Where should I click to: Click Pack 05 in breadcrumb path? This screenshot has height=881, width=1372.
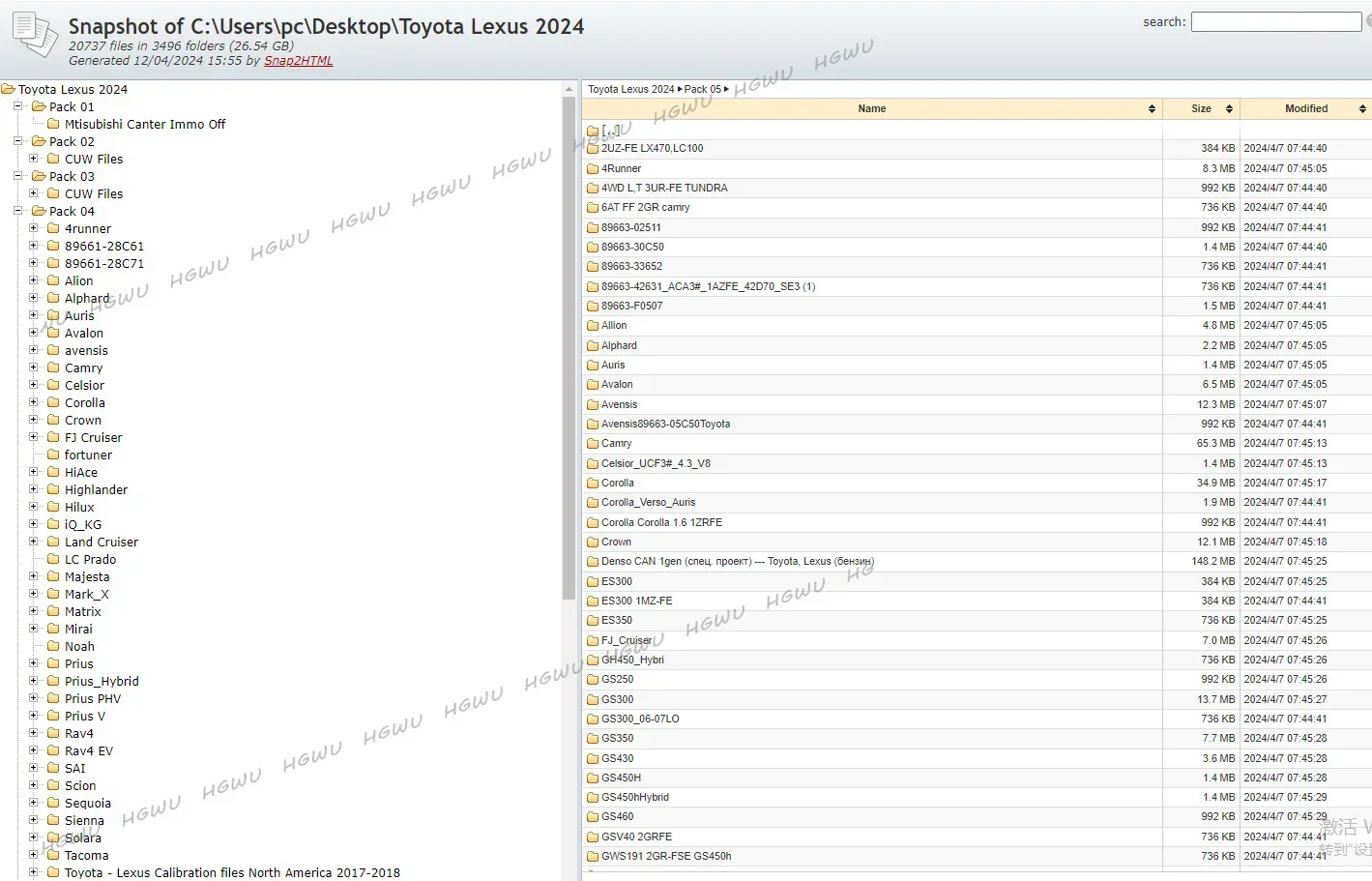pyautogui.click(x=703, y=89)
